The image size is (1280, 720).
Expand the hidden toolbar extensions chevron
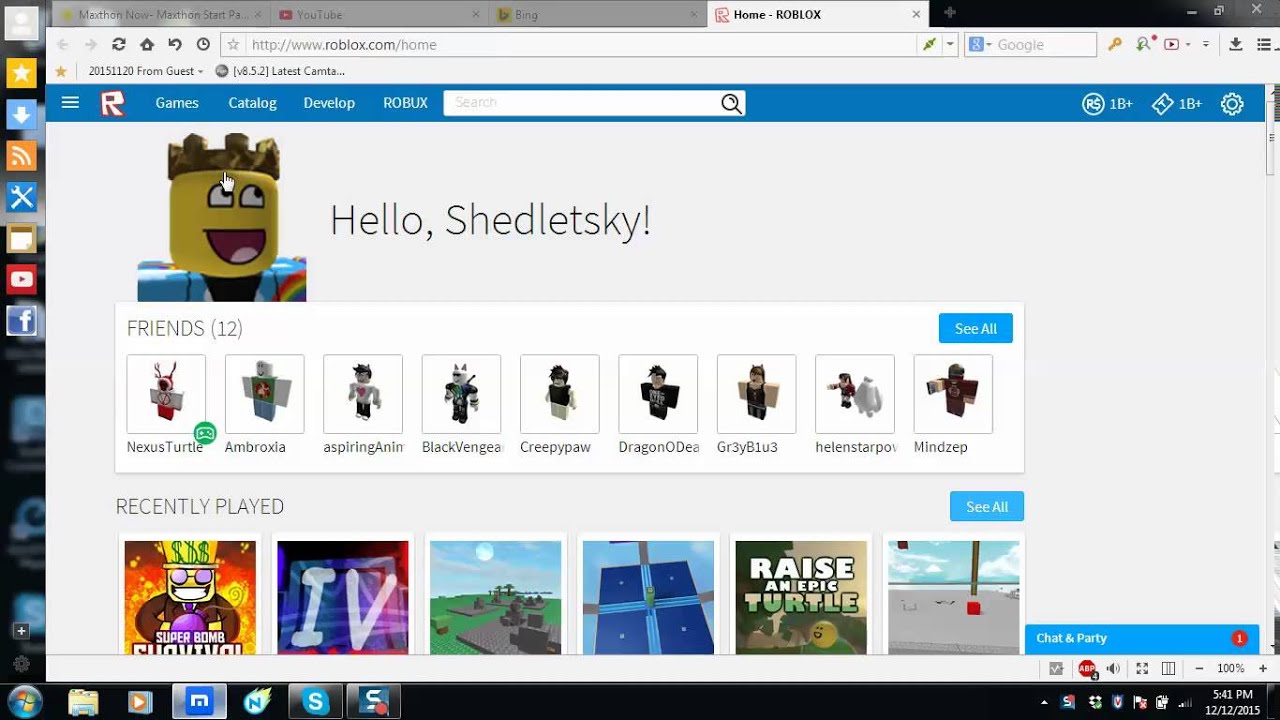1205,44
